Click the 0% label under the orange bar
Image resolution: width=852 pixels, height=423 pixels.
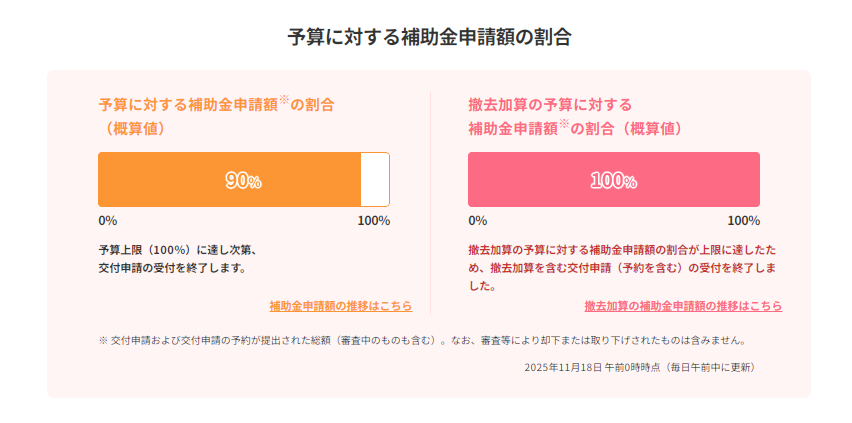(x=107, y=221)
